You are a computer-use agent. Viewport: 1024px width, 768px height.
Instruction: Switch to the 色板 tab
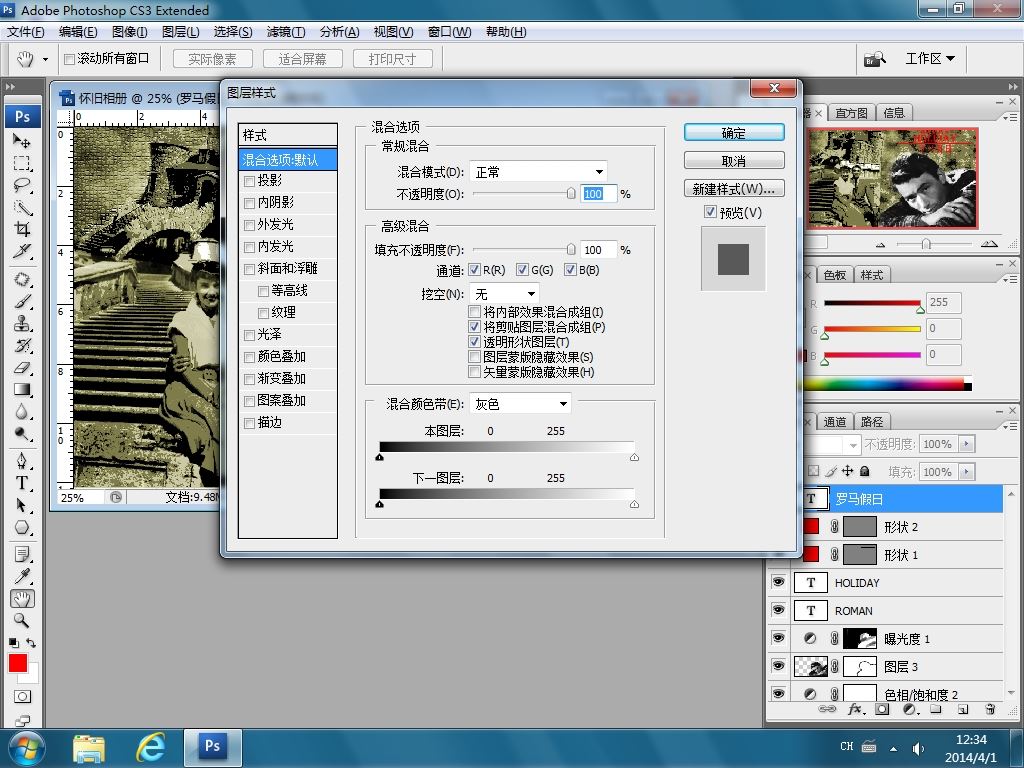coord(835,275)
